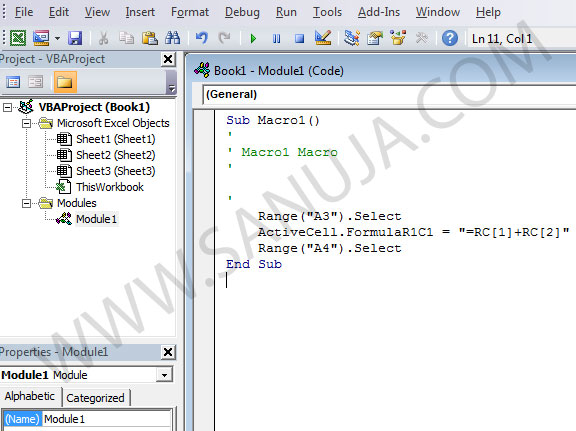Open Project Explorer icon in the toolbar

click(352, 38)
